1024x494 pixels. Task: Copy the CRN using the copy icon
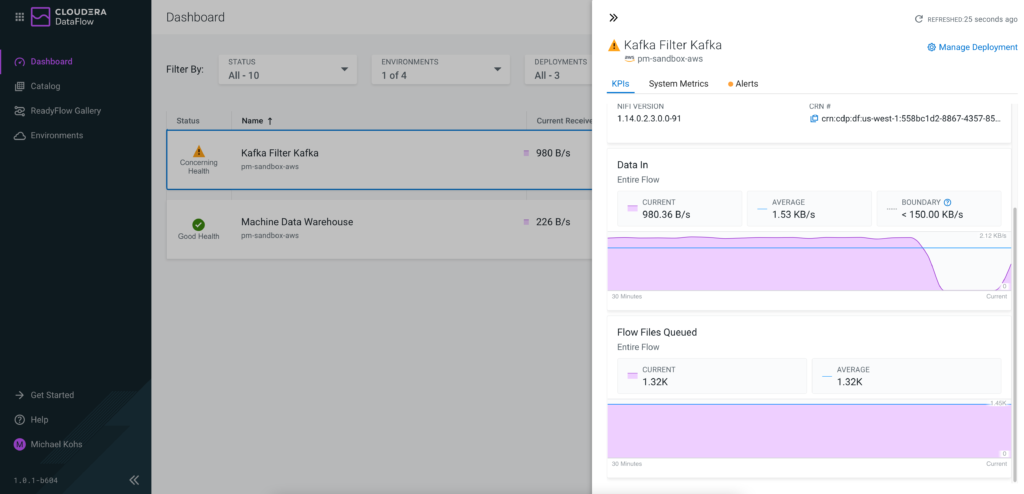(814, 119)
